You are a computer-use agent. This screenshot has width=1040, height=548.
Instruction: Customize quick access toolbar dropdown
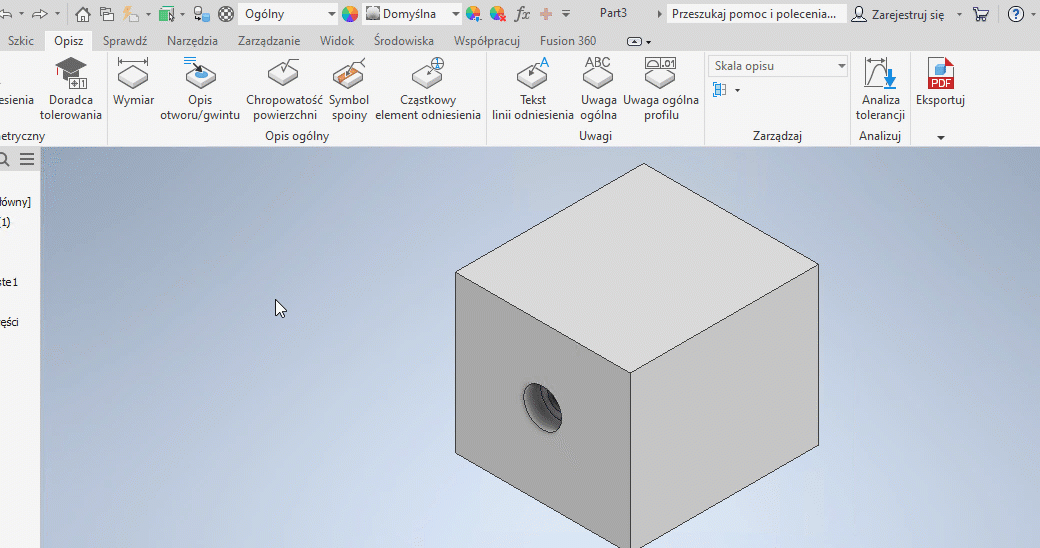point(566,13)
